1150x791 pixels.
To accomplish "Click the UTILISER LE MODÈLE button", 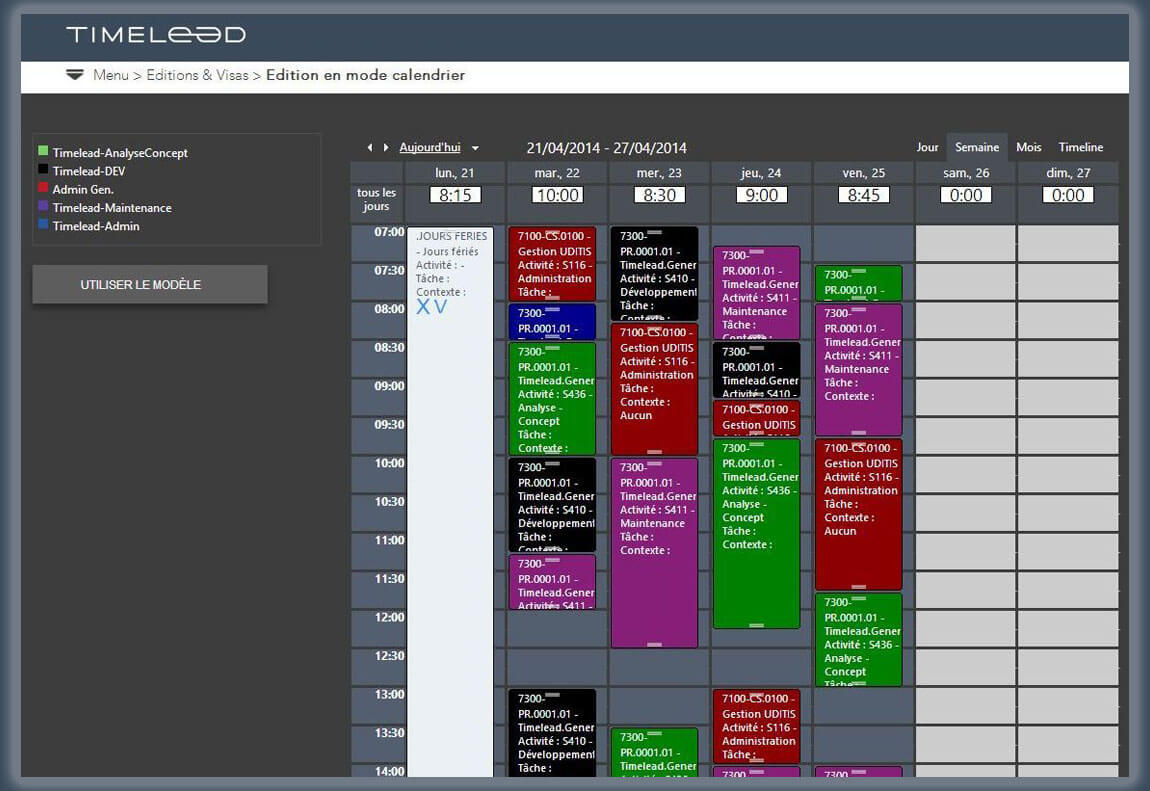I will click(x=150, y=284).
